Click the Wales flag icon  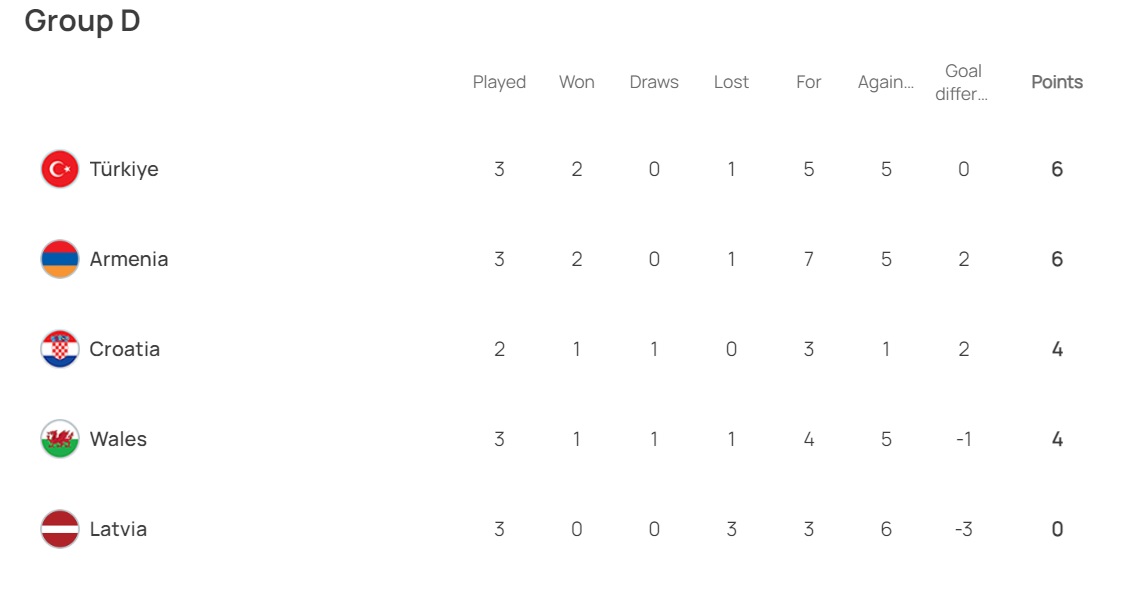click(60, 439)
